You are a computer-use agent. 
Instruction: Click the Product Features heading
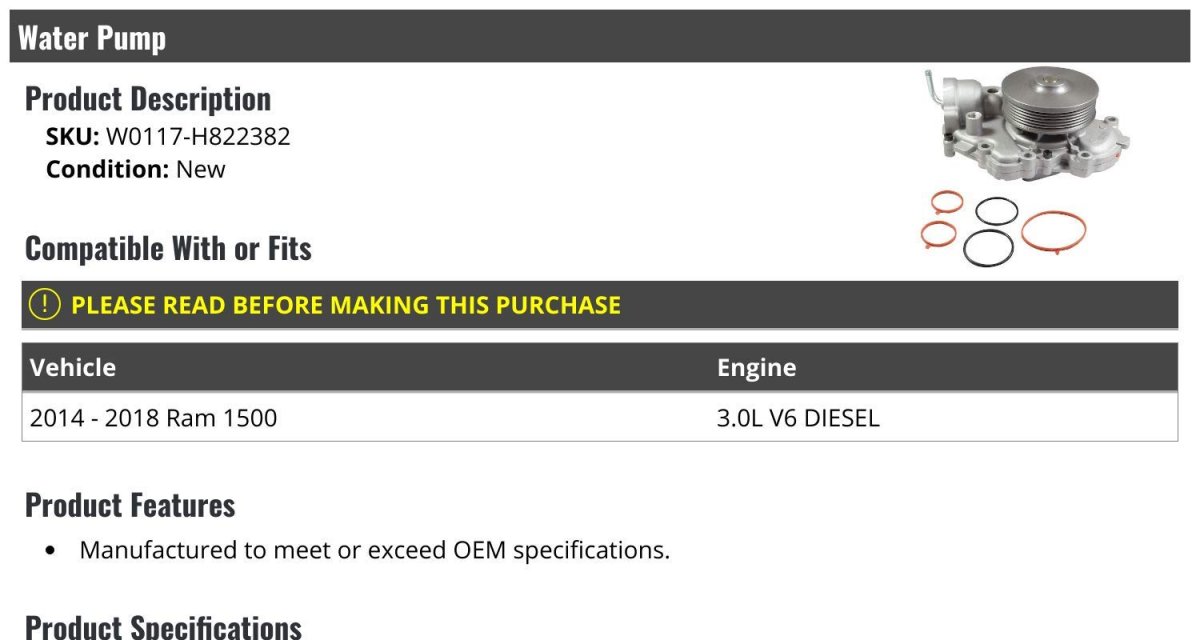click(x=130, y=505)
